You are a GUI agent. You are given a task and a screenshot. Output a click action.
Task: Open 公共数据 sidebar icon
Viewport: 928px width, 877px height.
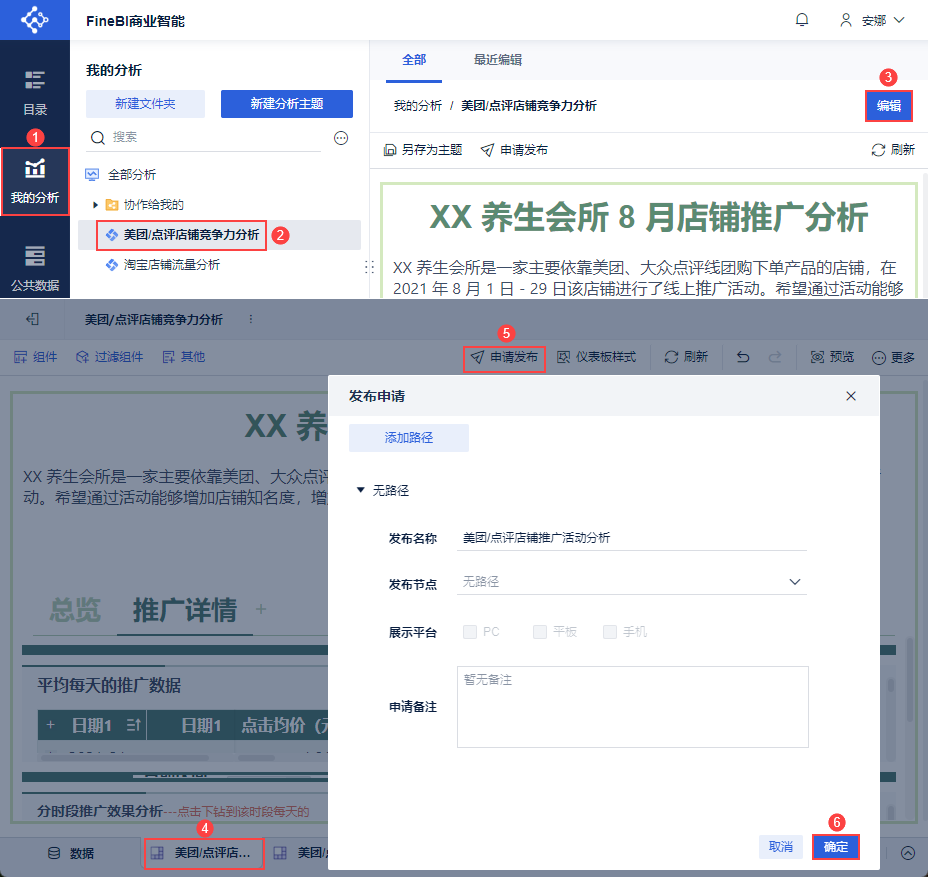pyautogui.click(x=35, y=268)
